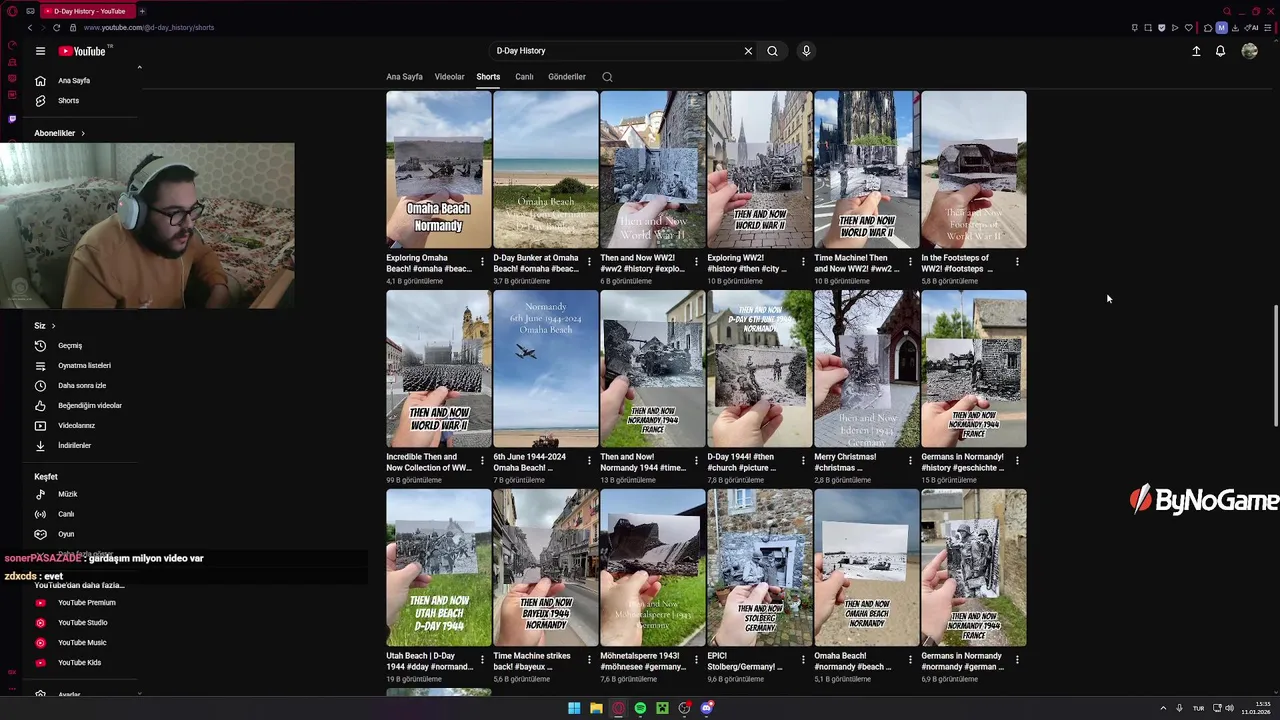Open Opera AI assistant icon
The width and height of the screenshot is (1280, 720).
pos(1250,28)
